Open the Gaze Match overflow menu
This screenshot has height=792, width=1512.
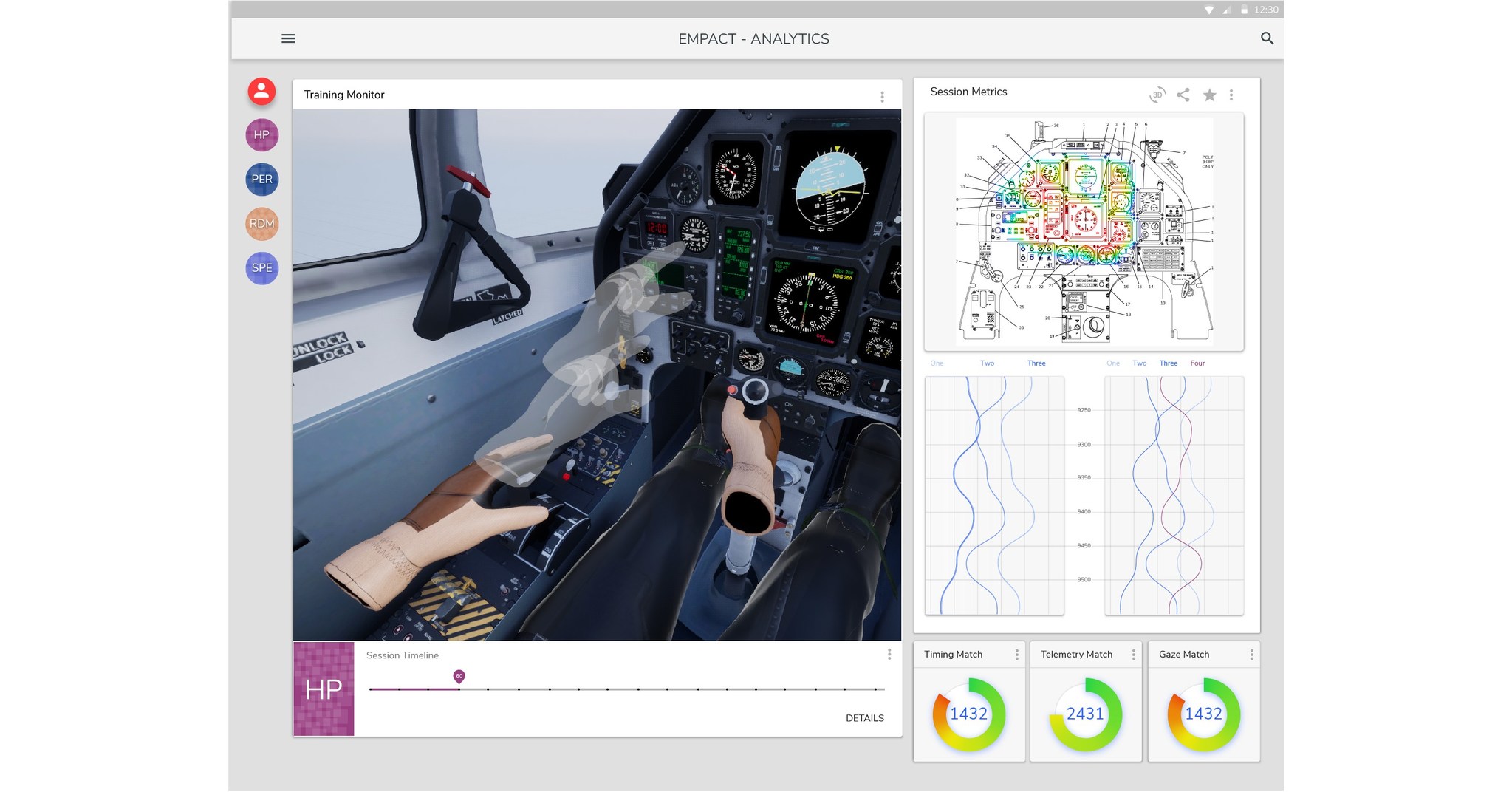(x=1251, y=654)
